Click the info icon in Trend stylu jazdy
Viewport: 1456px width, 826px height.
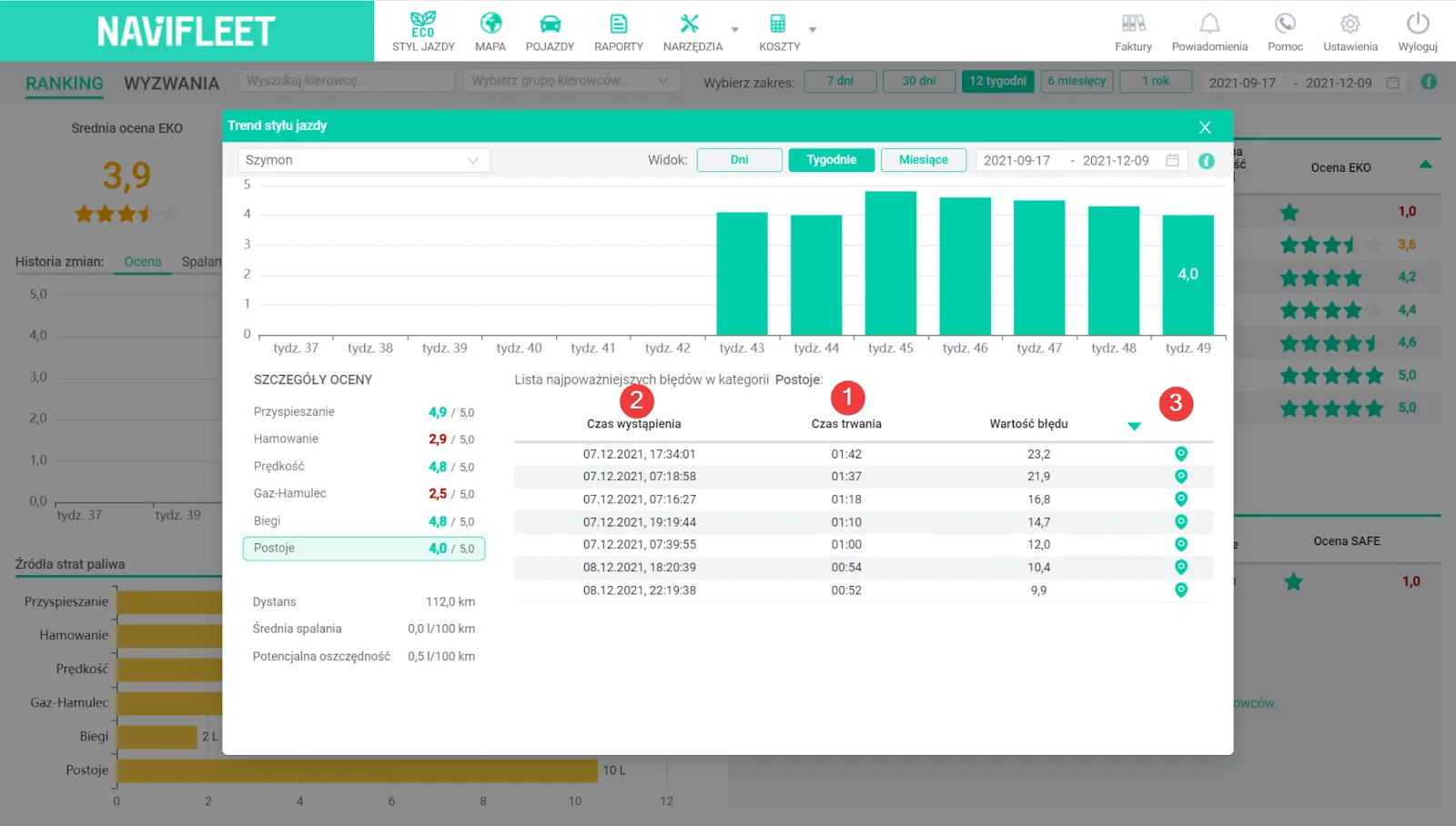pyautogui.click(x=1207, y=161)
